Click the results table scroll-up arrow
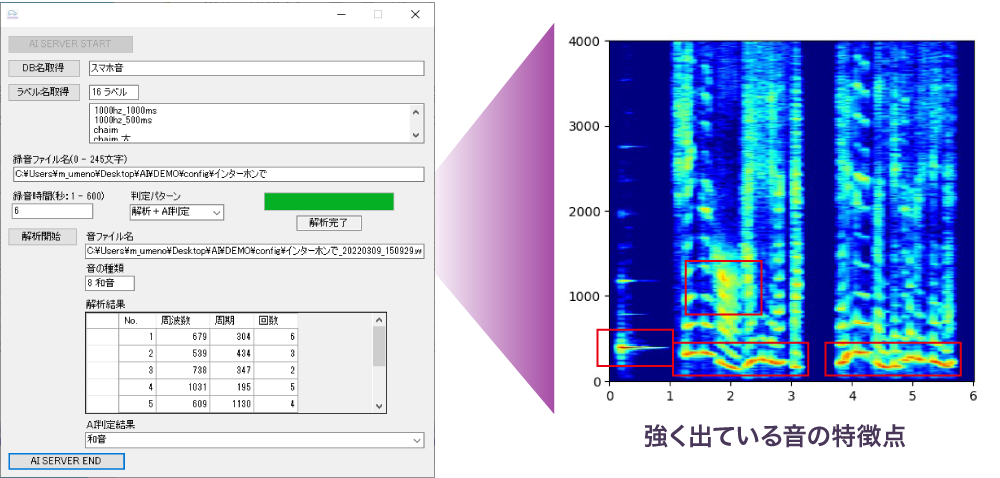Viewport: 1000px width, 478px height. tap(379, 319)
